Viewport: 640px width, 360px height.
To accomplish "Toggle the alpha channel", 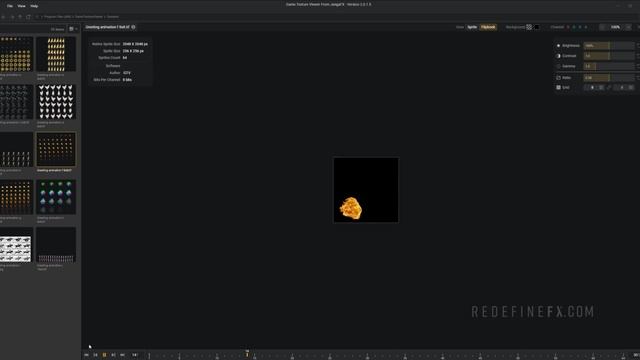I will [x=586, y=27].
